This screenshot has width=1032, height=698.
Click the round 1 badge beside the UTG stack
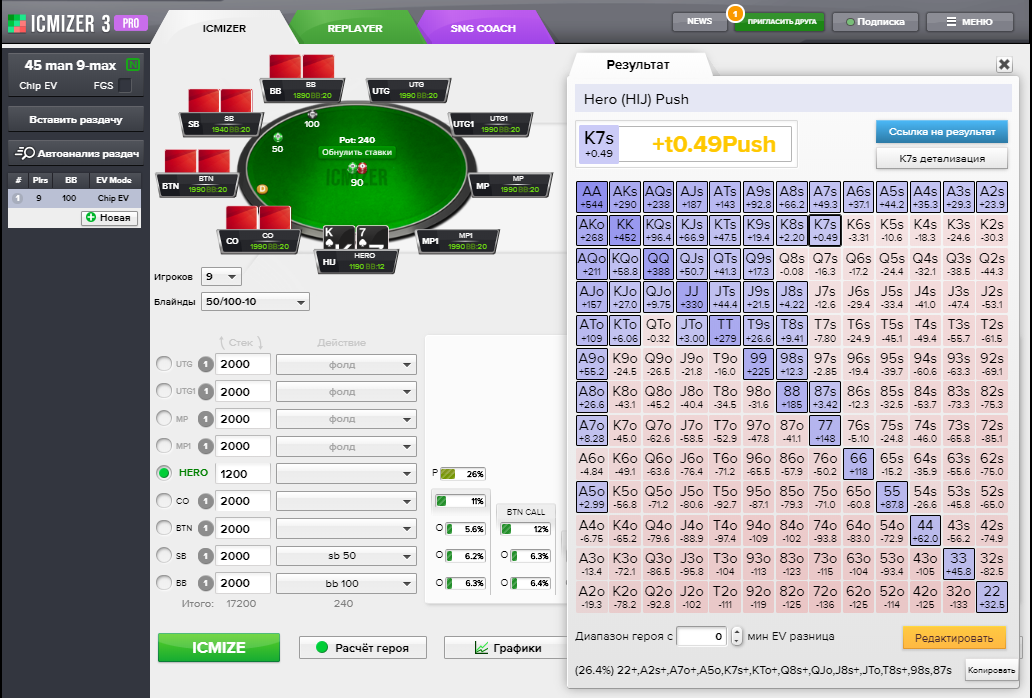206,364
